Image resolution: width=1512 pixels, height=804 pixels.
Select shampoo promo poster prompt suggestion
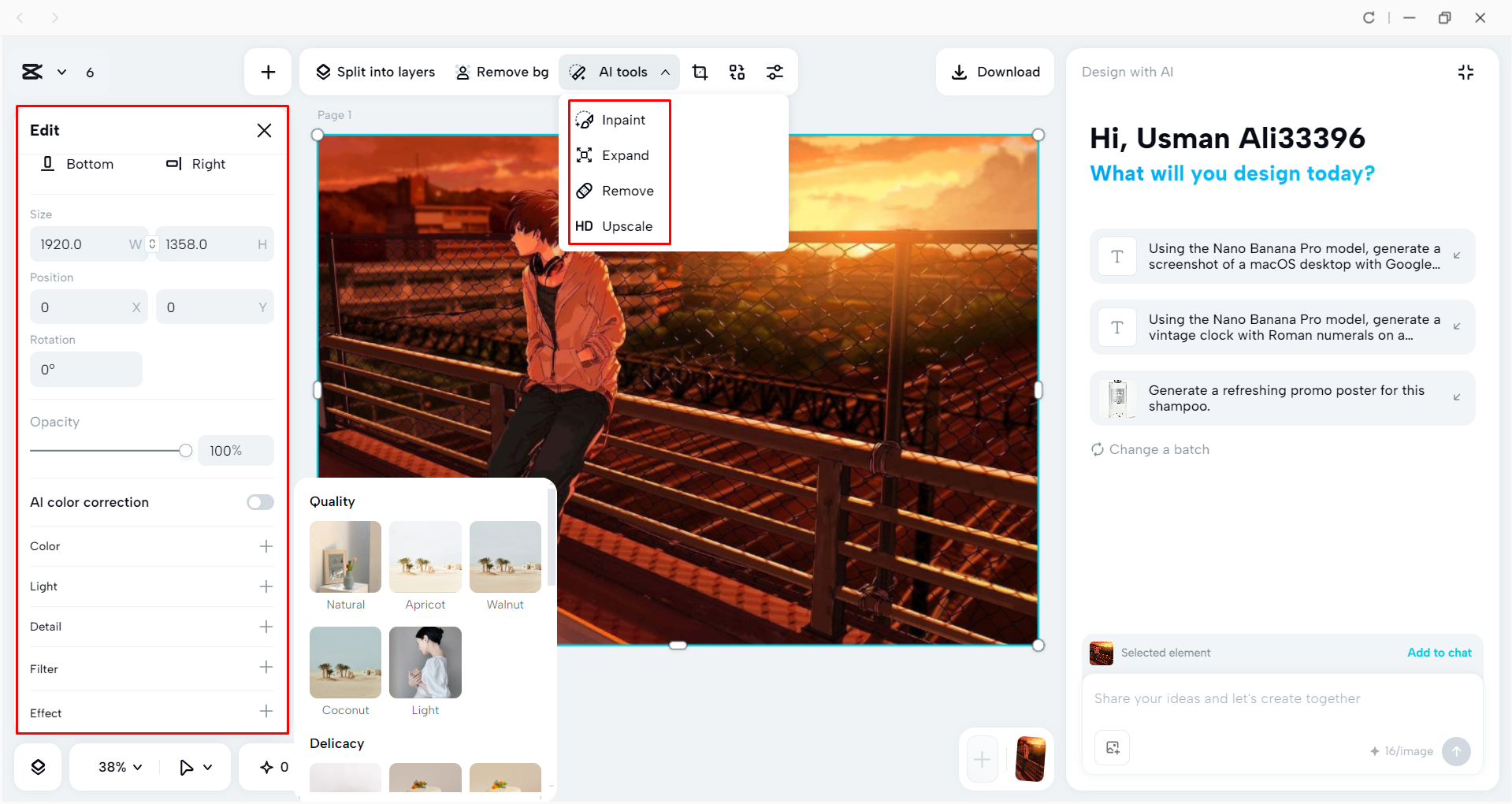coord(1283,398)
